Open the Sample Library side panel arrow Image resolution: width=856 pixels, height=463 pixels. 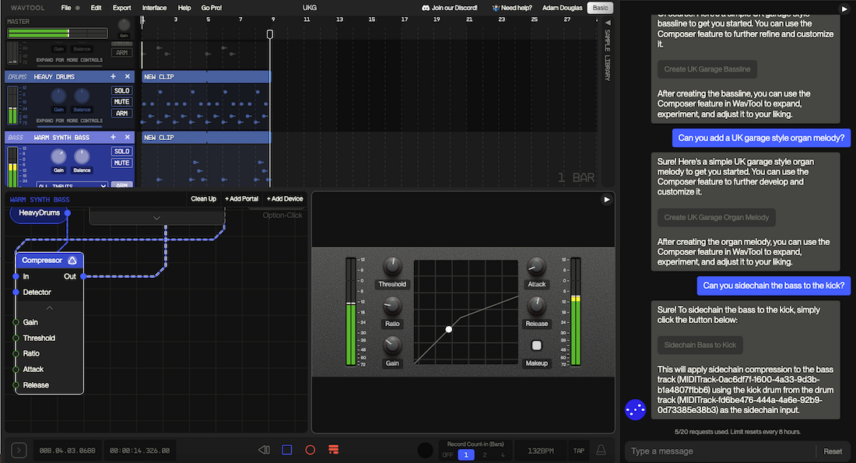point(608,23)
